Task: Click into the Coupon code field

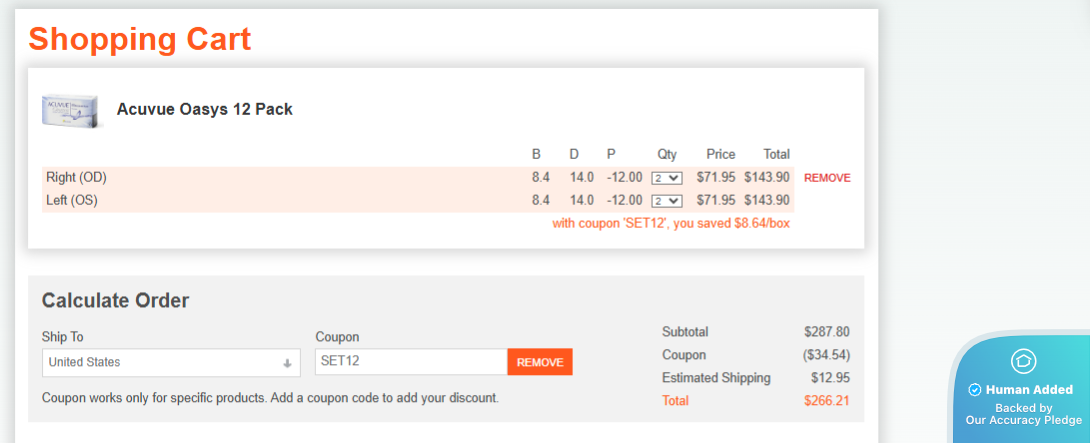Action: (x=411, y=362)
